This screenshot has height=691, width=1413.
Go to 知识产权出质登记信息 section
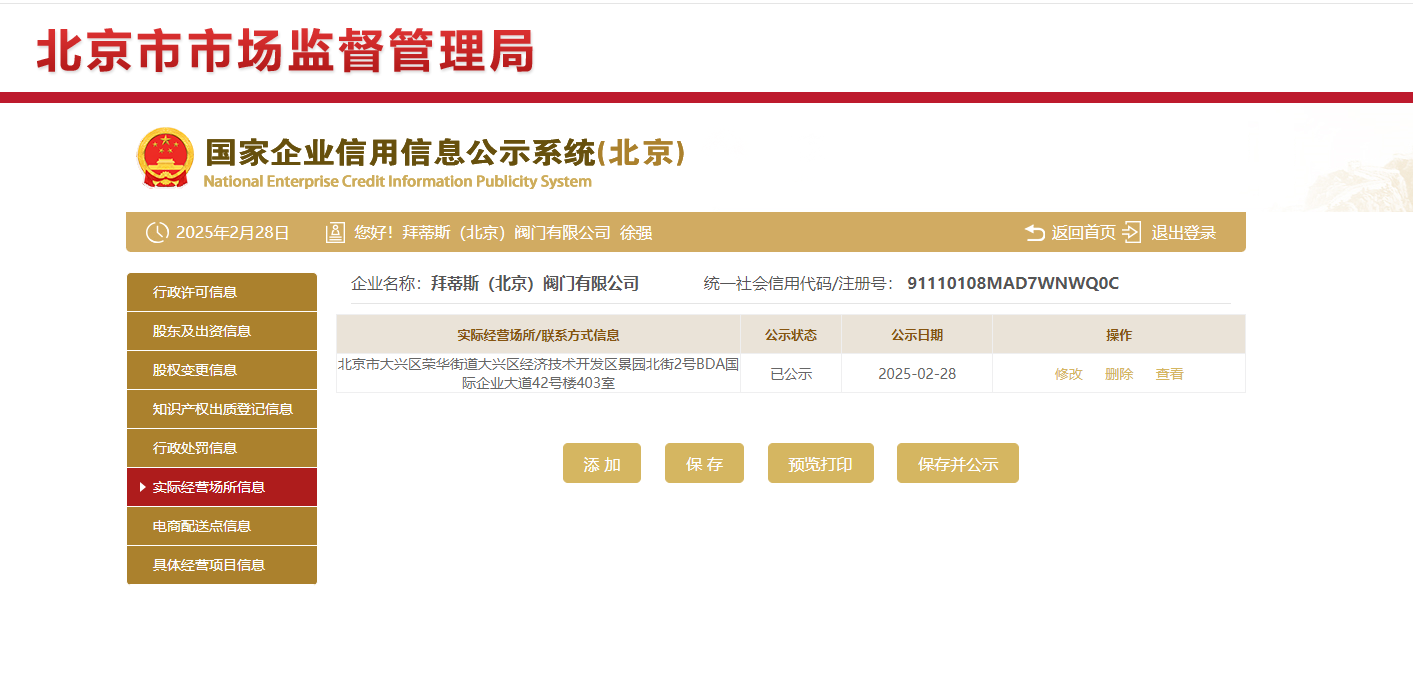coord(222,409)
